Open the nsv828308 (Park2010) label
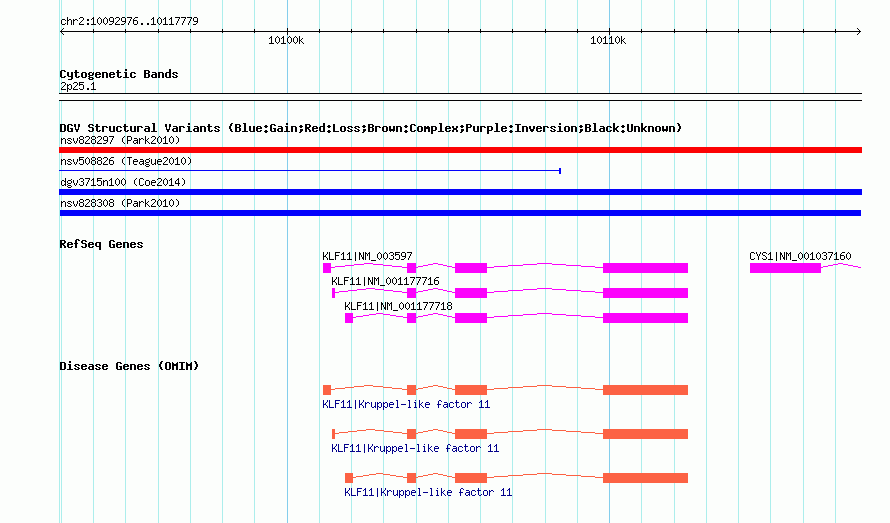Screen dimensions: 890x523 pos(120,203)
